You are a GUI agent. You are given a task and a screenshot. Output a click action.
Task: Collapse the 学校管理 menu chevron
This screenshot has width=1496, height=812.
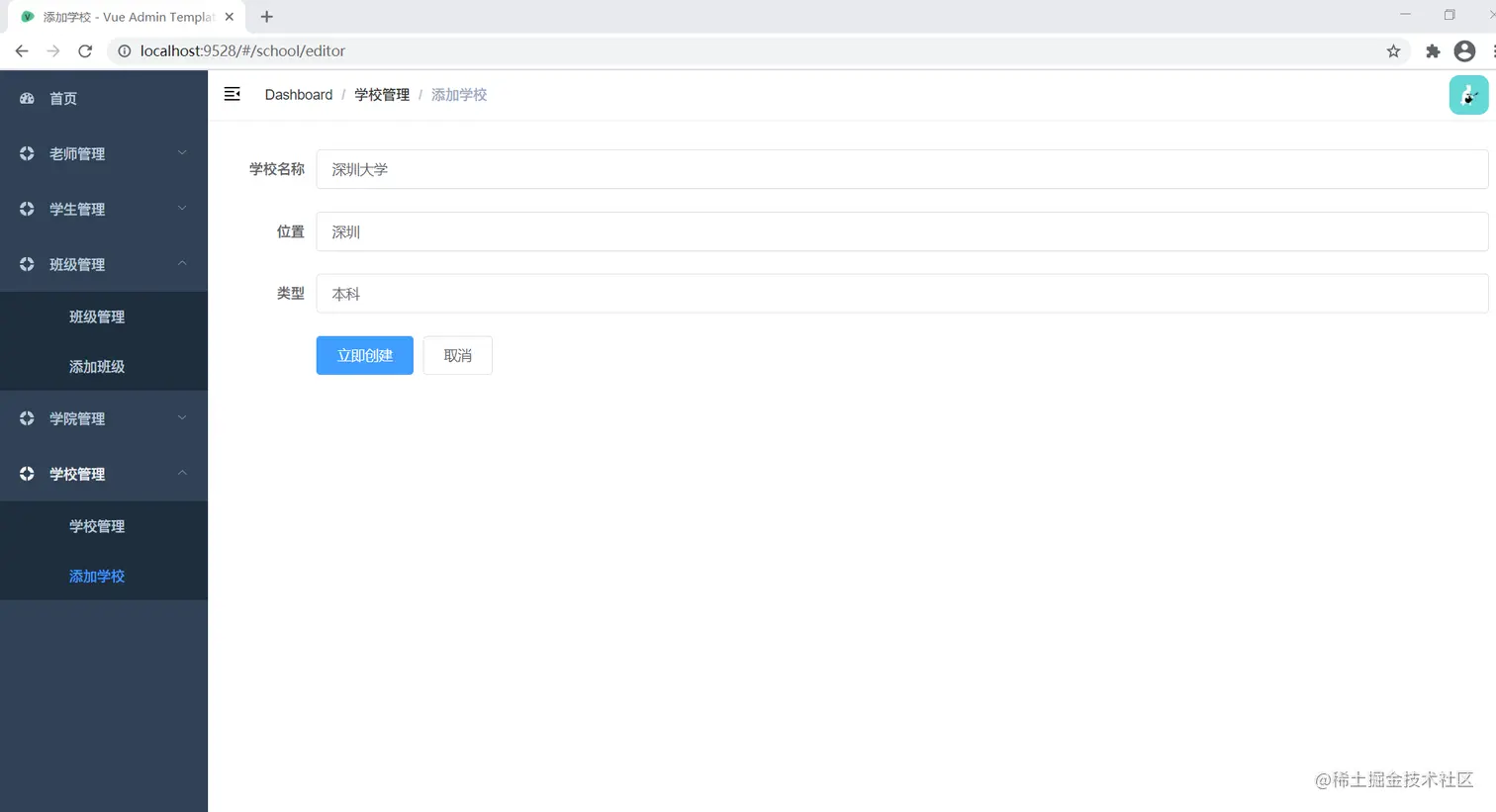[182, 473]
